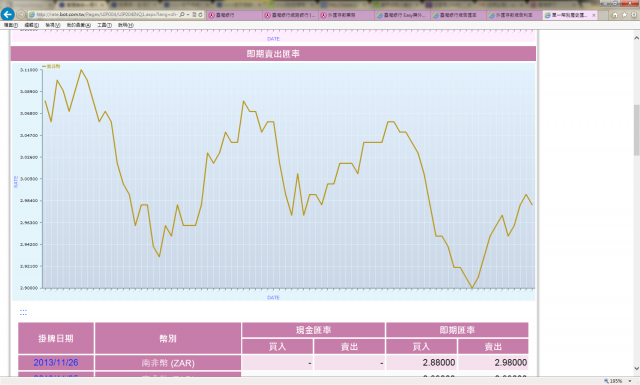
Task: Switch to the fifth tab, left of 外匯存款 rate tab
Action: coord(458,15)
